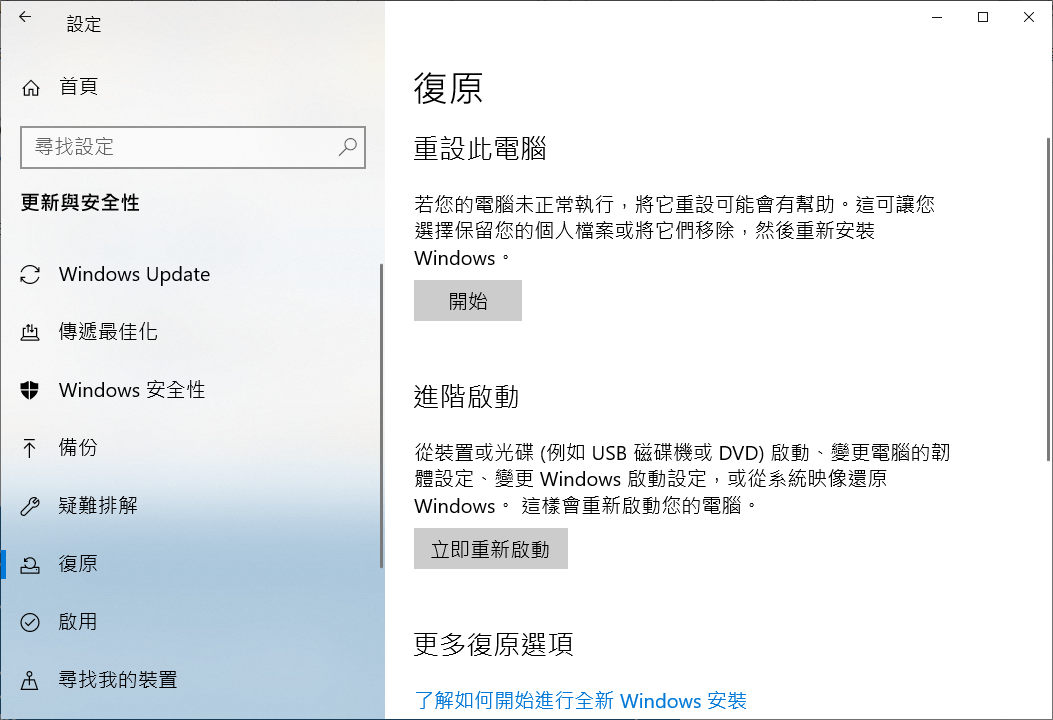Open the 備份 section
This screenshot has width=1053, height=720.
click(x=78, y=447)
